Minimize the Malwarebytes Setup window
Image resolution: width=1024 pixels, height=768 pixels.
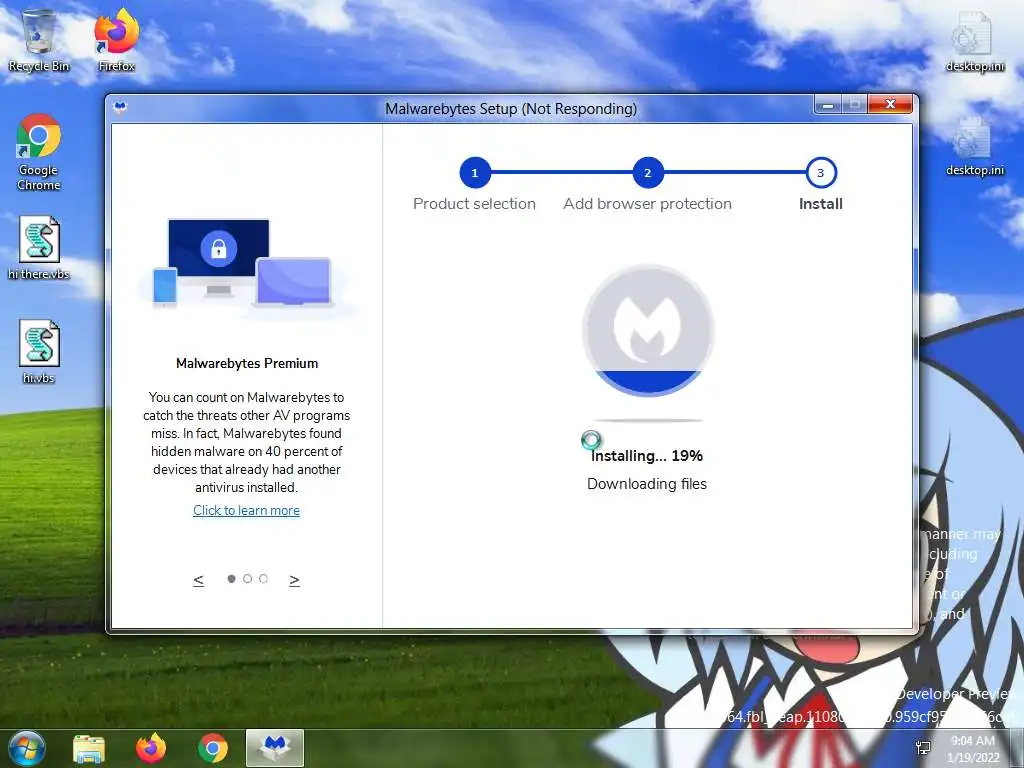[x=827, y=104]
